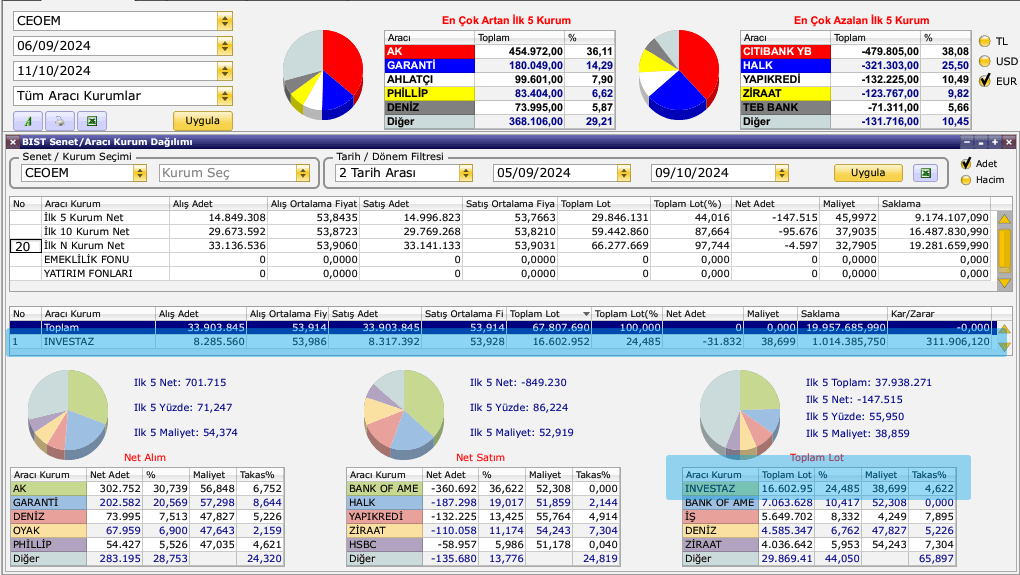Image resolution: width=1020 pixels, height=575 pixels.
Task: Open the top CEOEM symbol dropdown
Action: pyautogui.click(x=224, y=21)
